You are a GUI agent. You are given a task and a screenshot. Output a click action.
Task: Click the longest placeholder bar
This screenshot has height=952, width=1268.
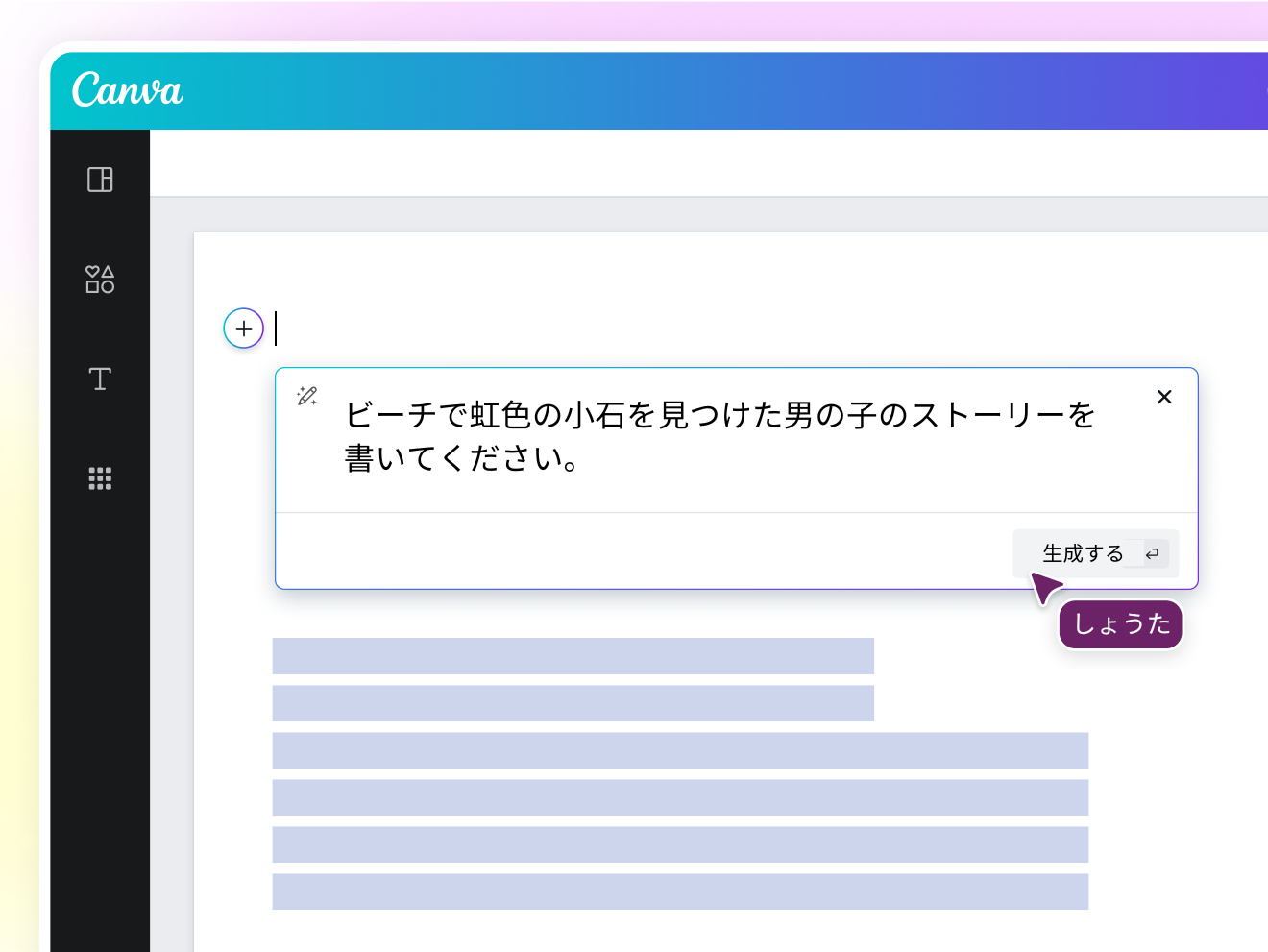click(x=680, y=751)
